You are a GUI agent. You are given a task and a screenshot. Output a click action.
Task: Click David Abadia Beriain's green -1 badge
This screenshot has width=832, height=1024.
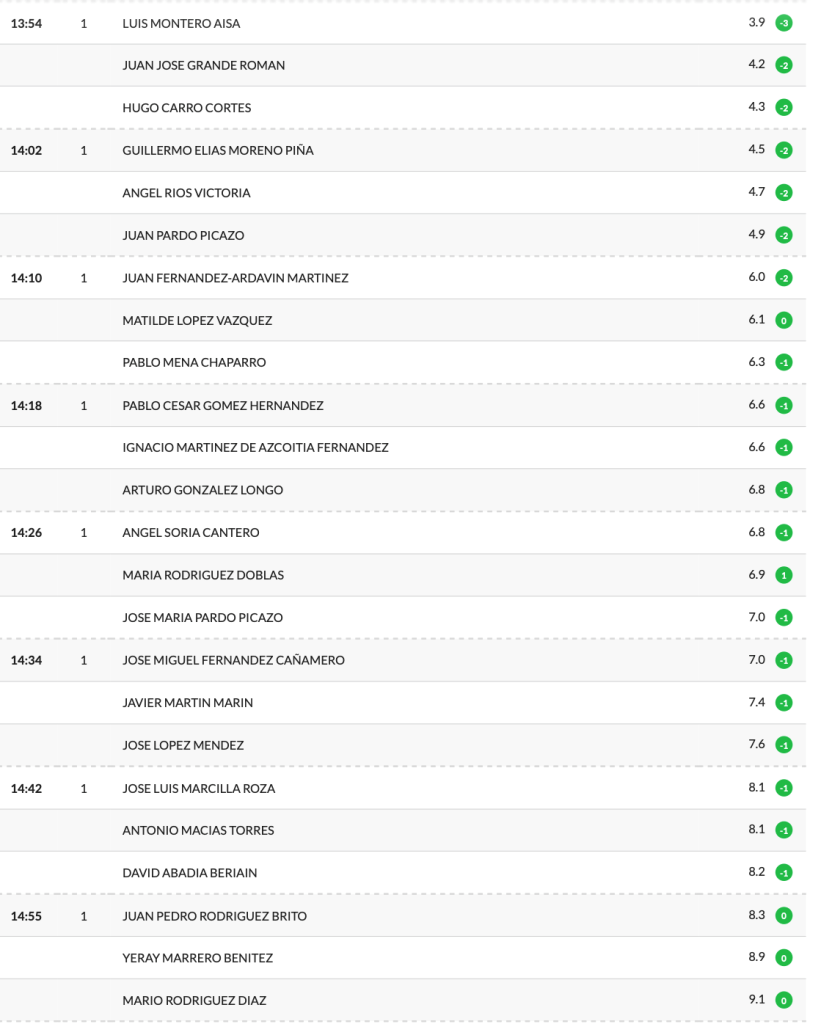[784, 873]
